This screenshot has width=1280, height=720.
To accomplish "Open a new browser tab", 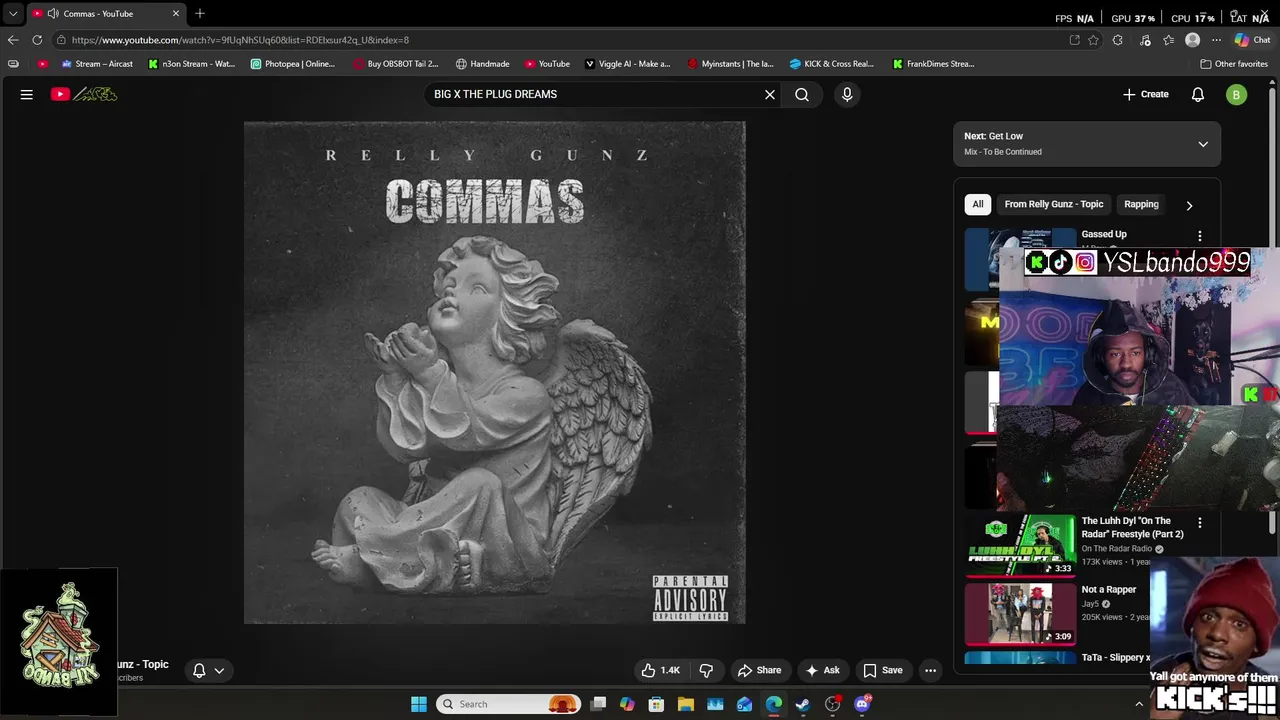I will pos(200,13).
